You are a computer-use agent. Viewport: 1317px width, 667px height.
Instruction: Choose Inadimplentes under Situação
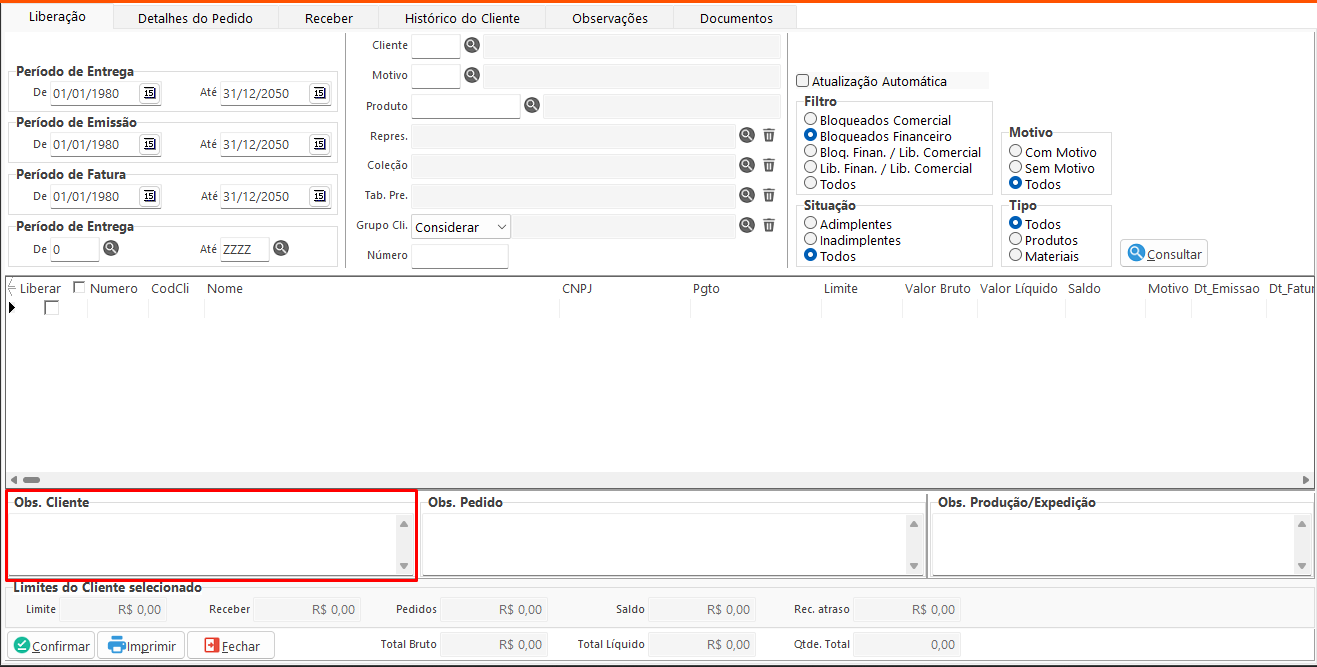pos(811,240)
